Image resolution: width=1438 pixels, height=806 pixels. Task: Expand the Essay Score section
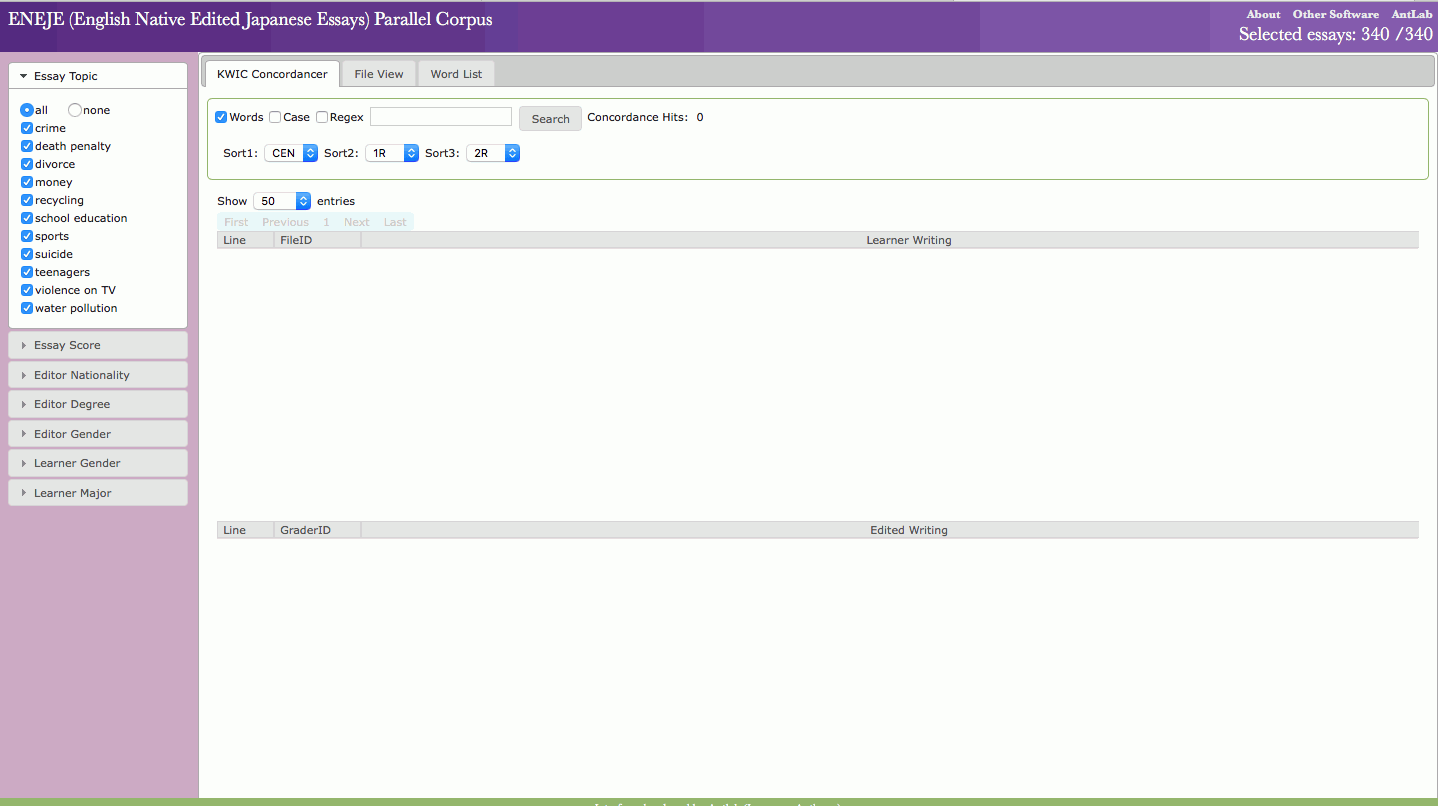pyautogui.click(x=67, y=345)
